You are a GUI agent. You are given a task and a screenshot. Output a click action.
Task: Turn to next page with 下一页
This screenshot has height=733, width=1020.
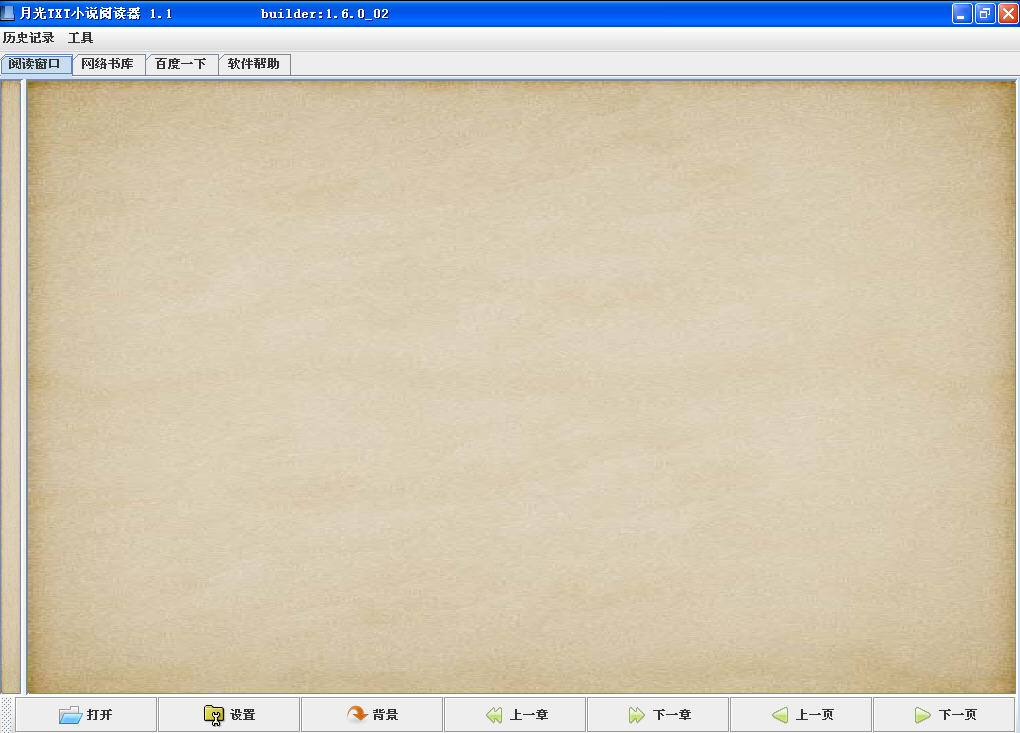tap(923, 715)
